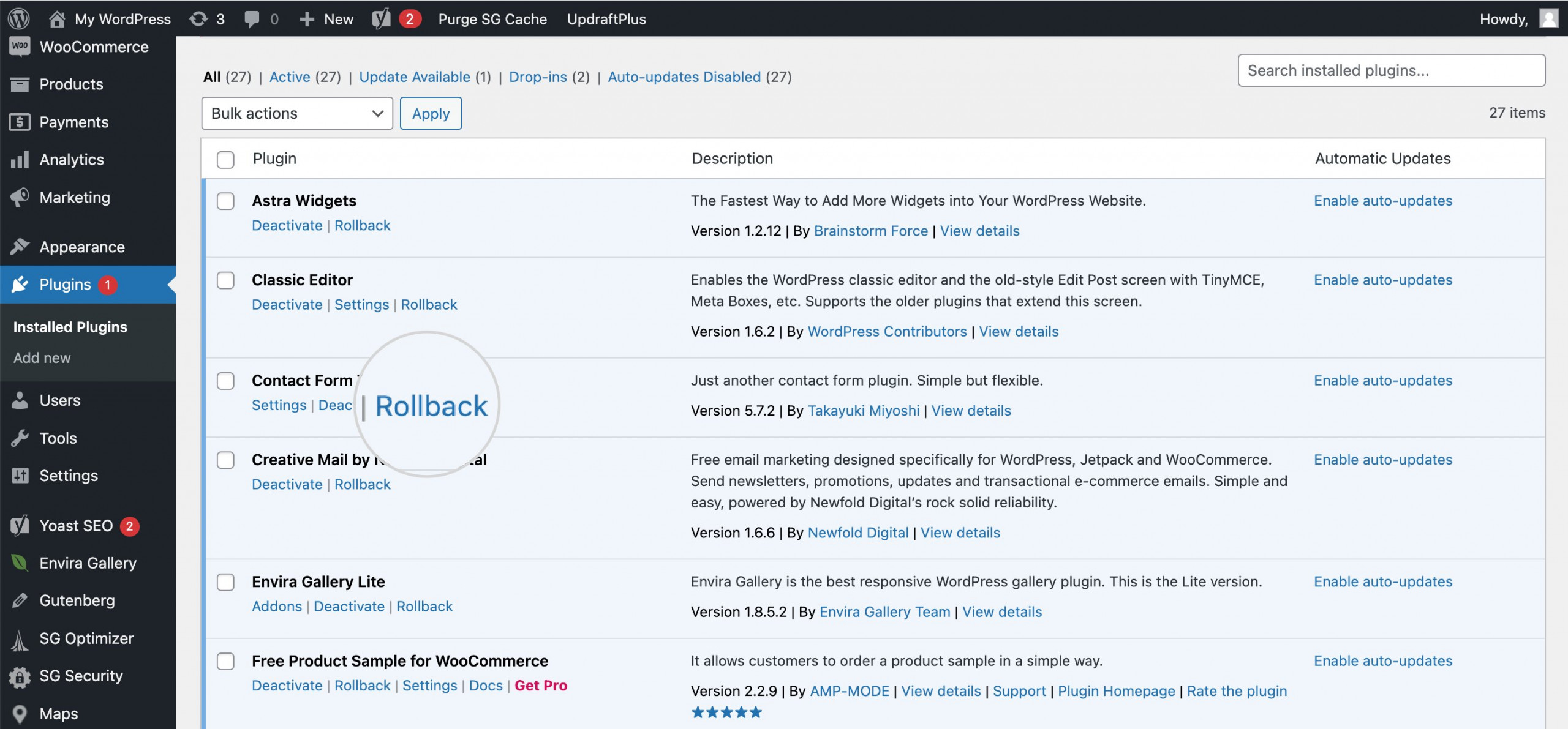Open the Add new plugin submenu item
Screen dimensions: 1568x729
[x=42, y=358]
